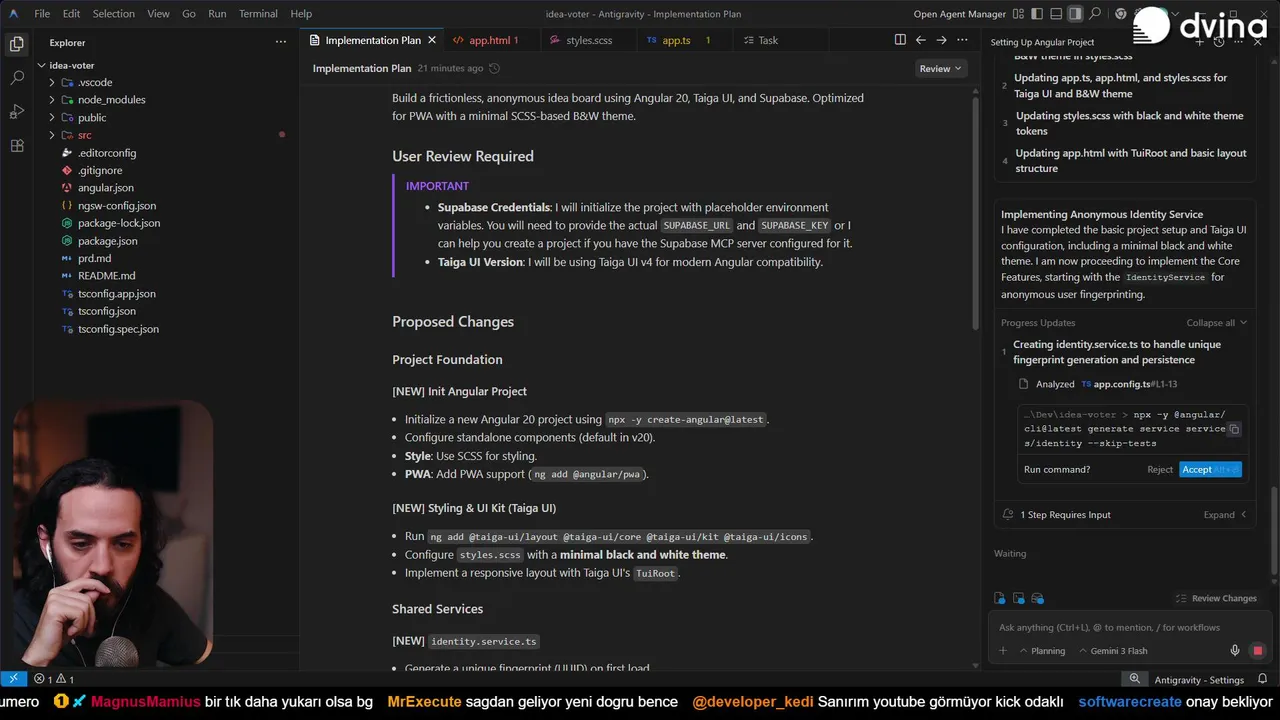1280x720 pixels.
Task: Open package.json in explorer
Action: [x=107, y=241]
